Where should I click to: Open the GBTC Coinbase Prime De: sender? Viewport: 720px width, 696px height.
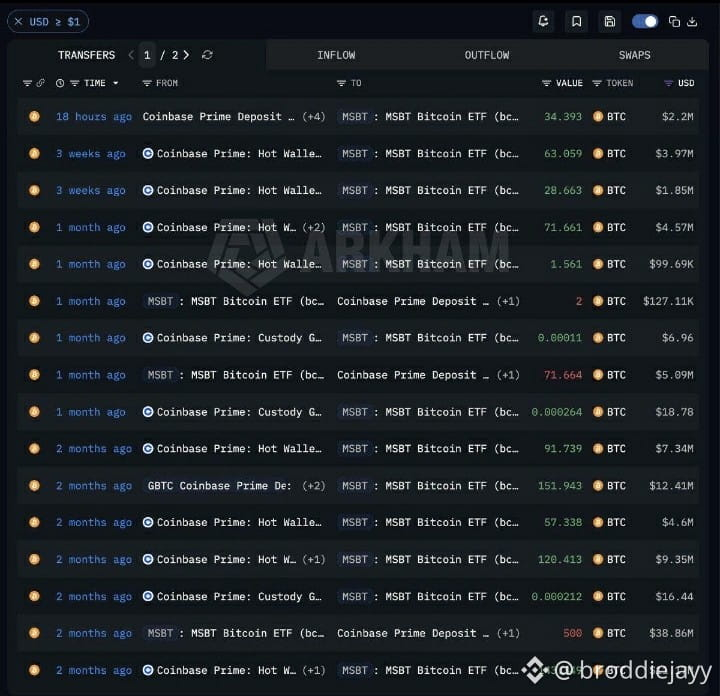coord(219,486)
